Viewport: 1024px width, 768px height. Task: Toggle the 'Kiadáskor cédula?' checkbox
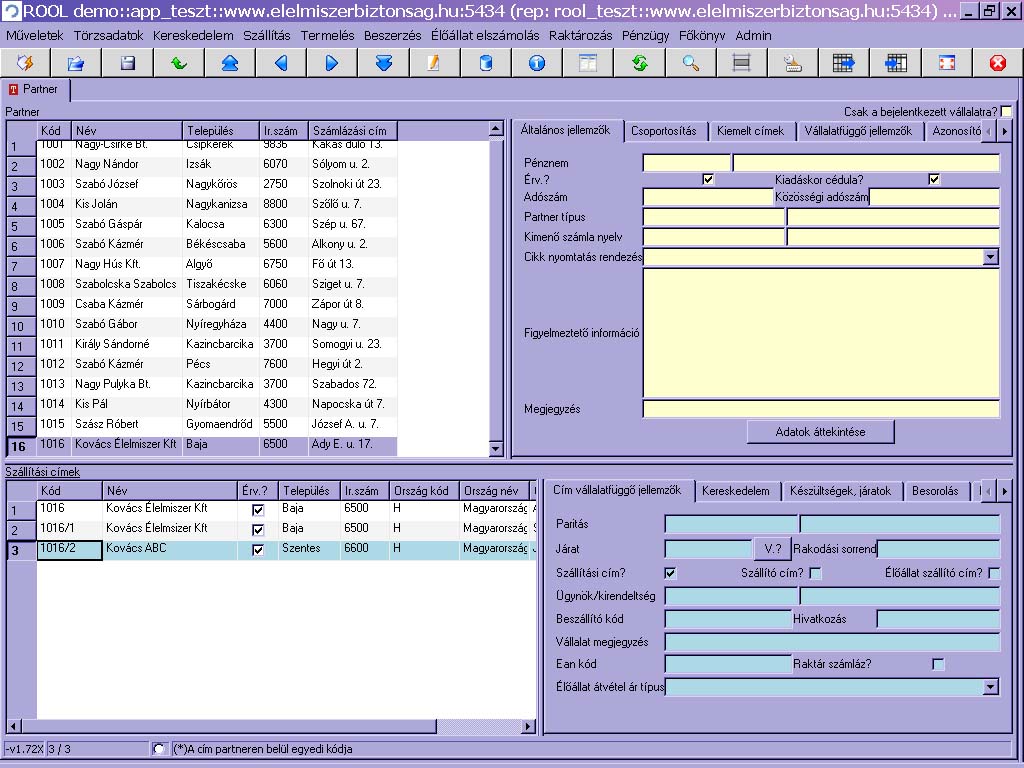[934, 180]
